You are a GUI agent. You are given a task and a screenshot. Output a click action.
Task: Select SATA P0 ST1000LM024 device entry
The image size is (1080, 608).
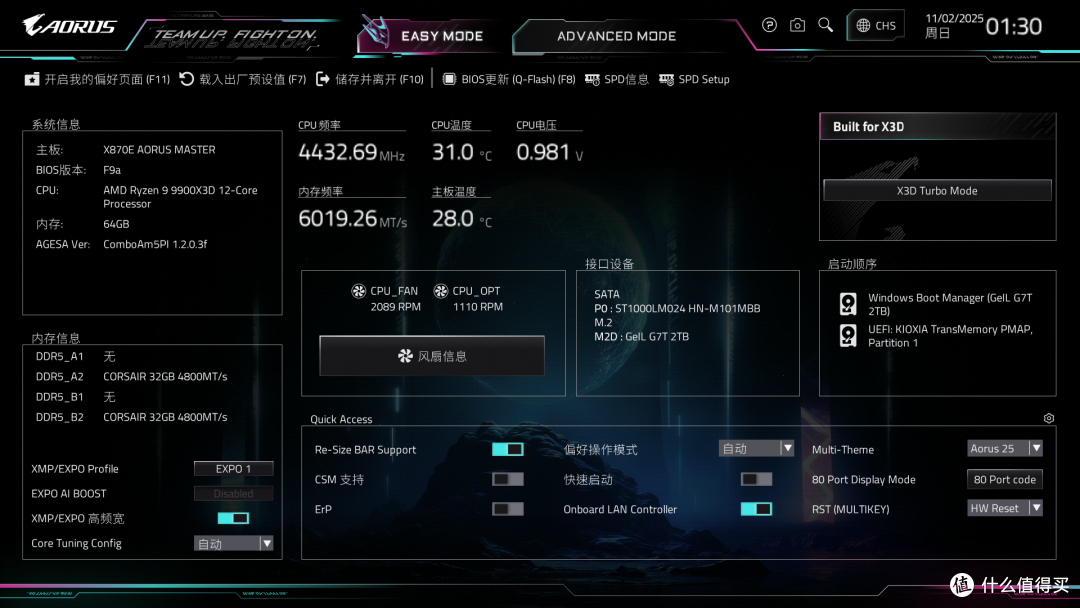pos(677,308)
